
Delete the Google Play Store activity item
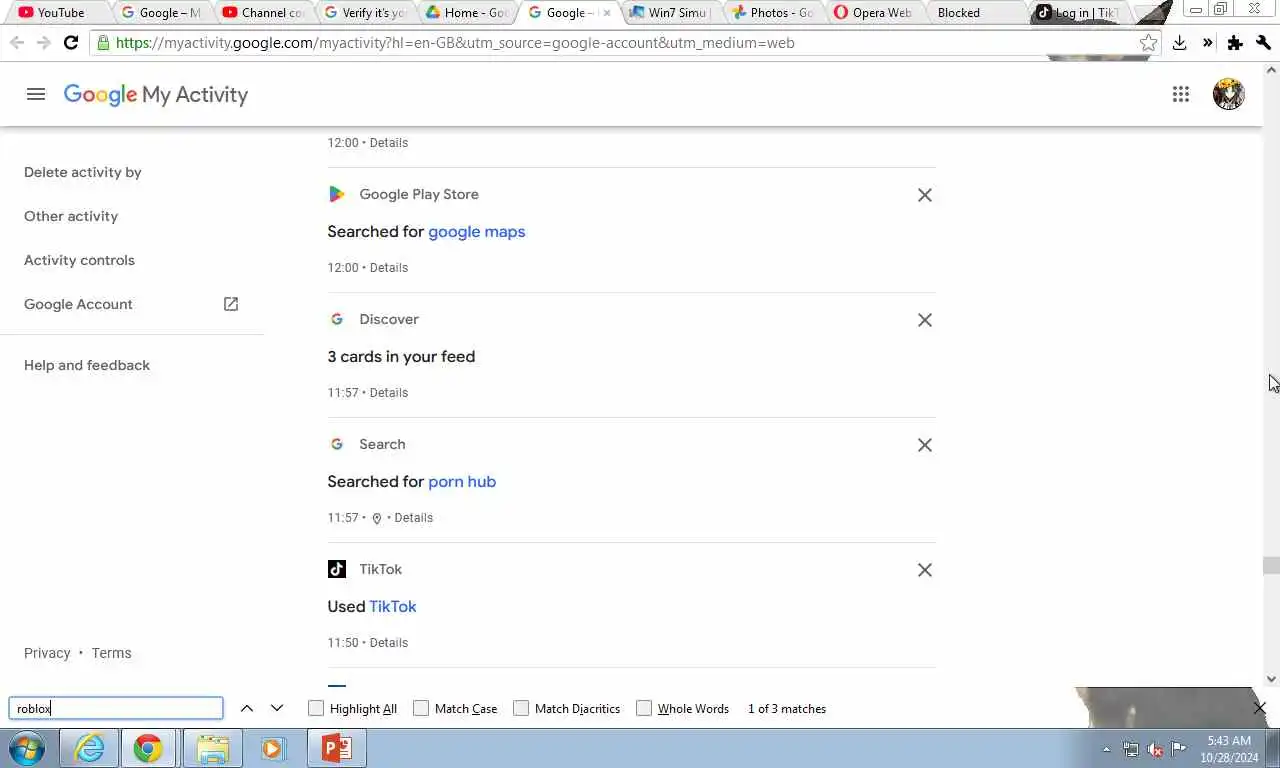[925, 195]
